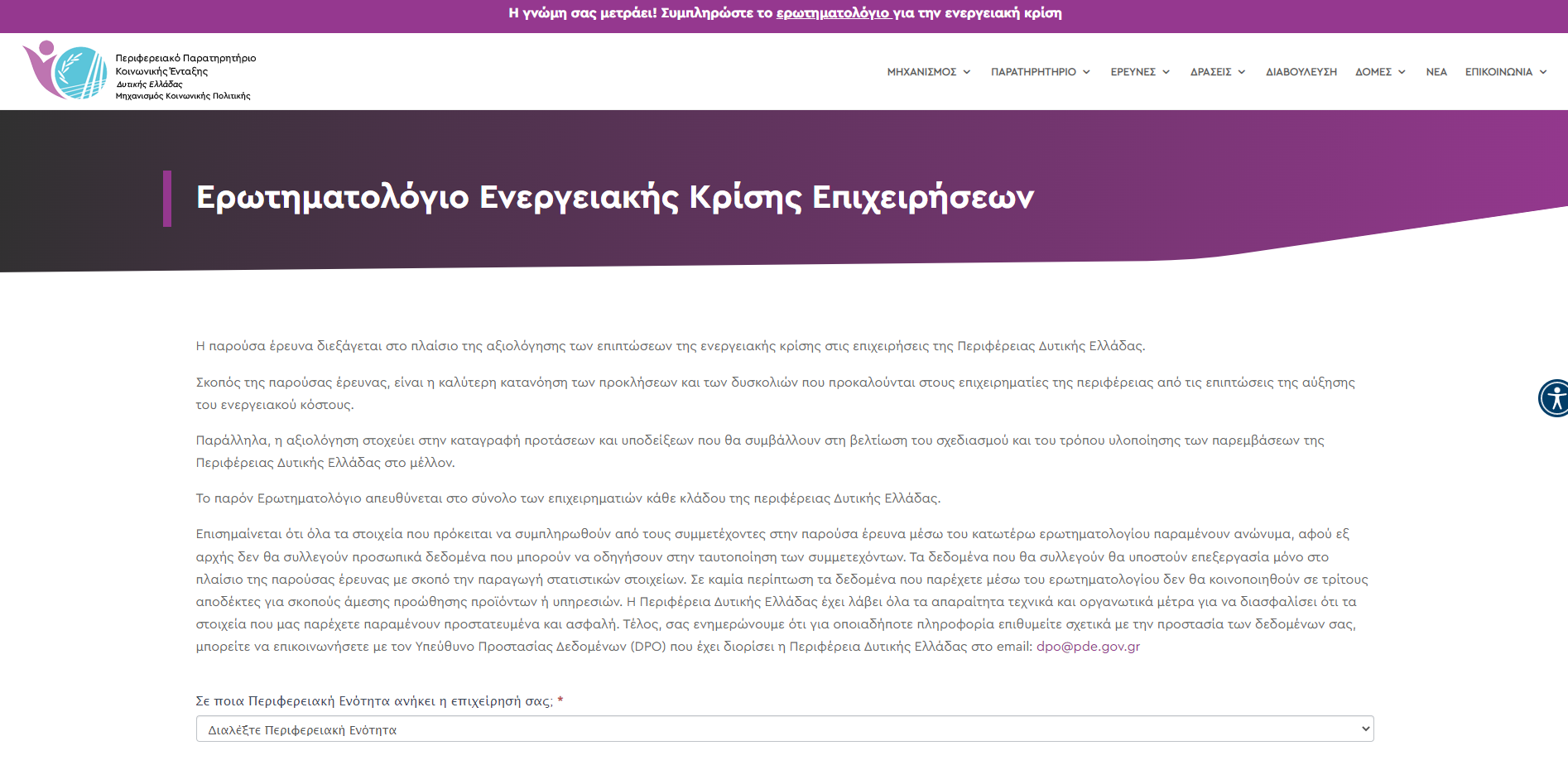Expand the ΜΗΧΑΝΙΣΜΟΣ chevron arrow
This screenshot has width=1568, height=765.
point(966,72)
